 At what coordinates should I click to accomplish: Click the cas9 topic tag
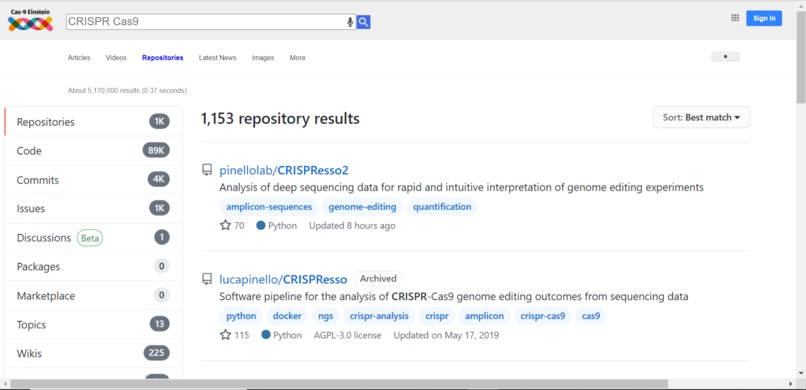[x=591, y=316]
